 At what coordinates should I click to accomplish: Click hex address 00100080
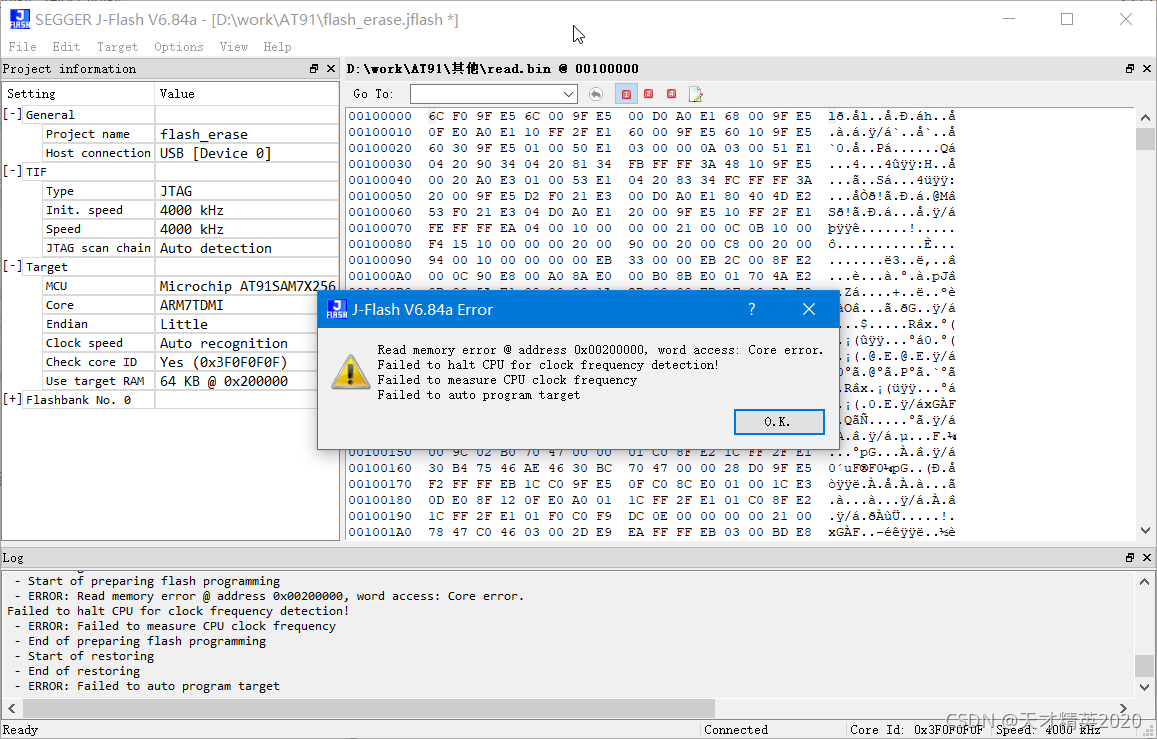[380, 244]
